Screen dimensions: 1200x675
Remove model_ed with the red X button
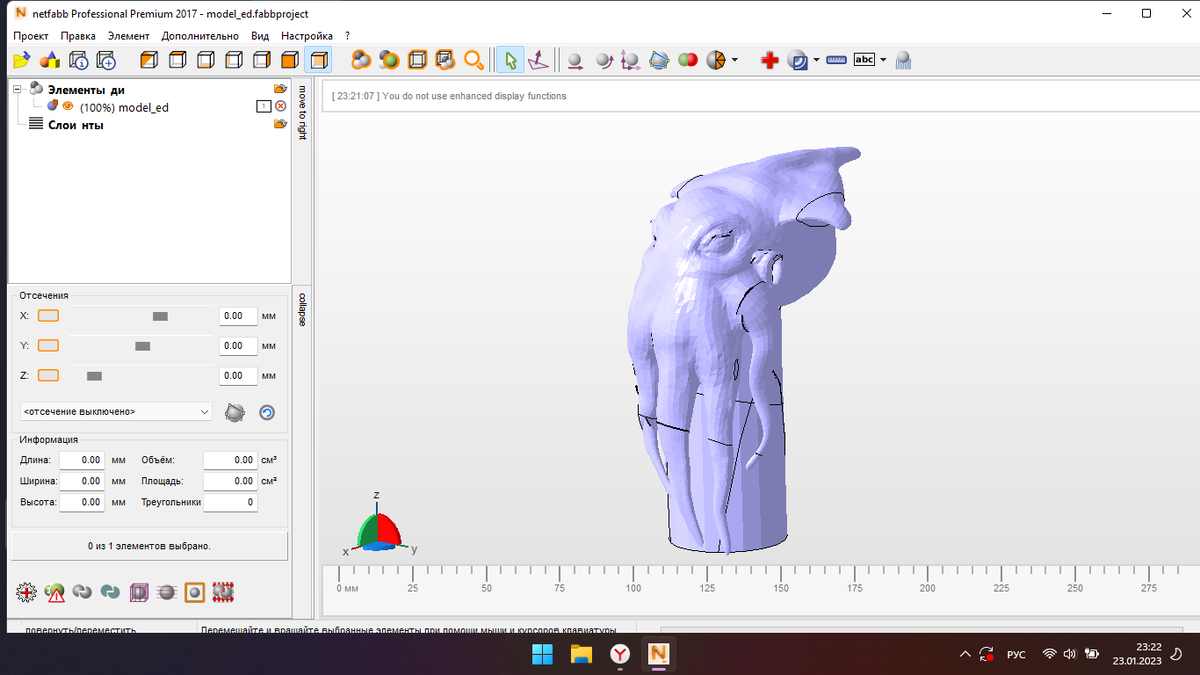tap(280, 106)
